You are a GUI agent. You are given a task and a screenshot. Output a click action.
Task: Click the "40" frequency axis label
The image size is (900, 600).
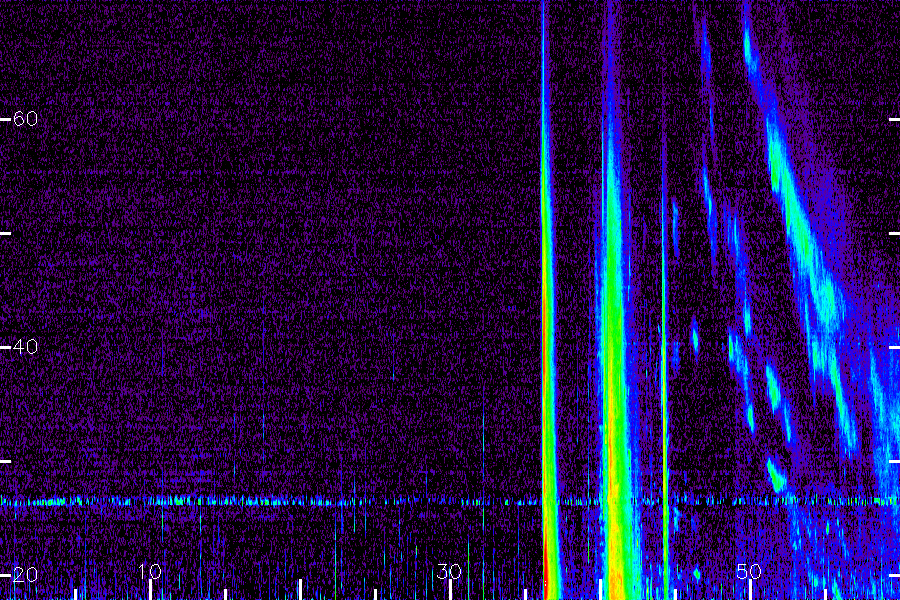(x=25, y=347)
